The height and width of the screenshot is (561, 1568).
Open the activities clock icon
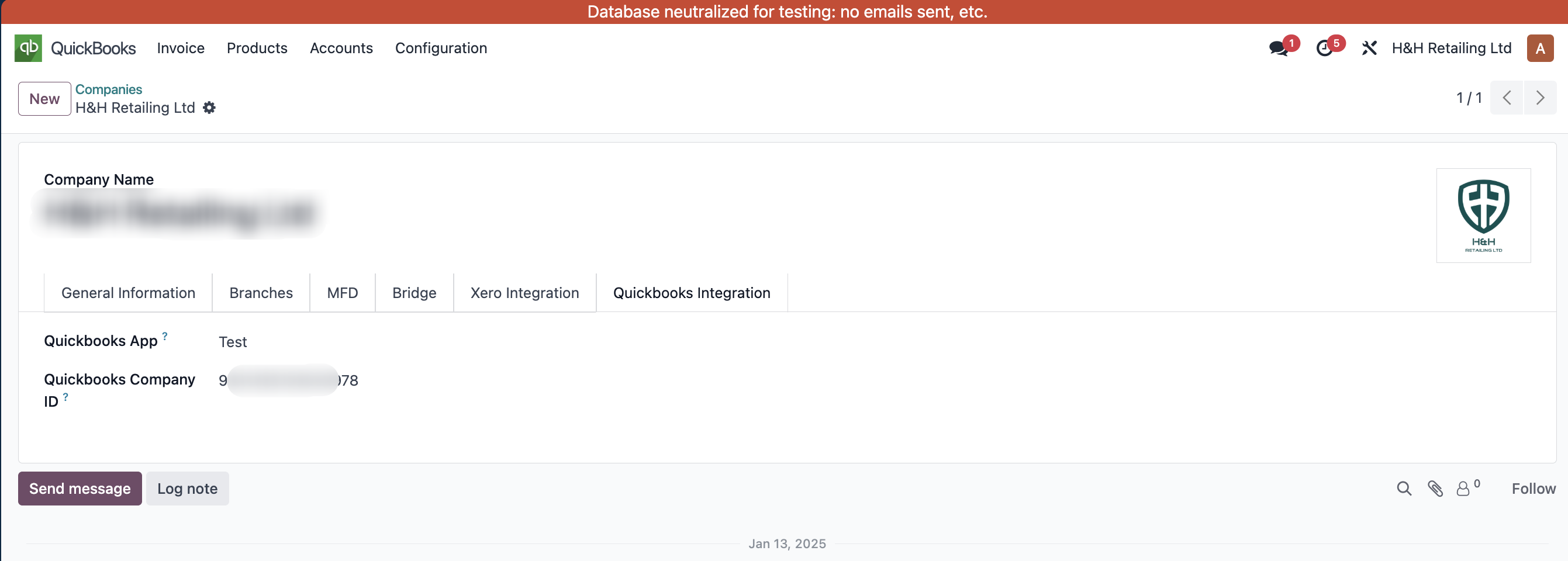(x=1325, y=48)
